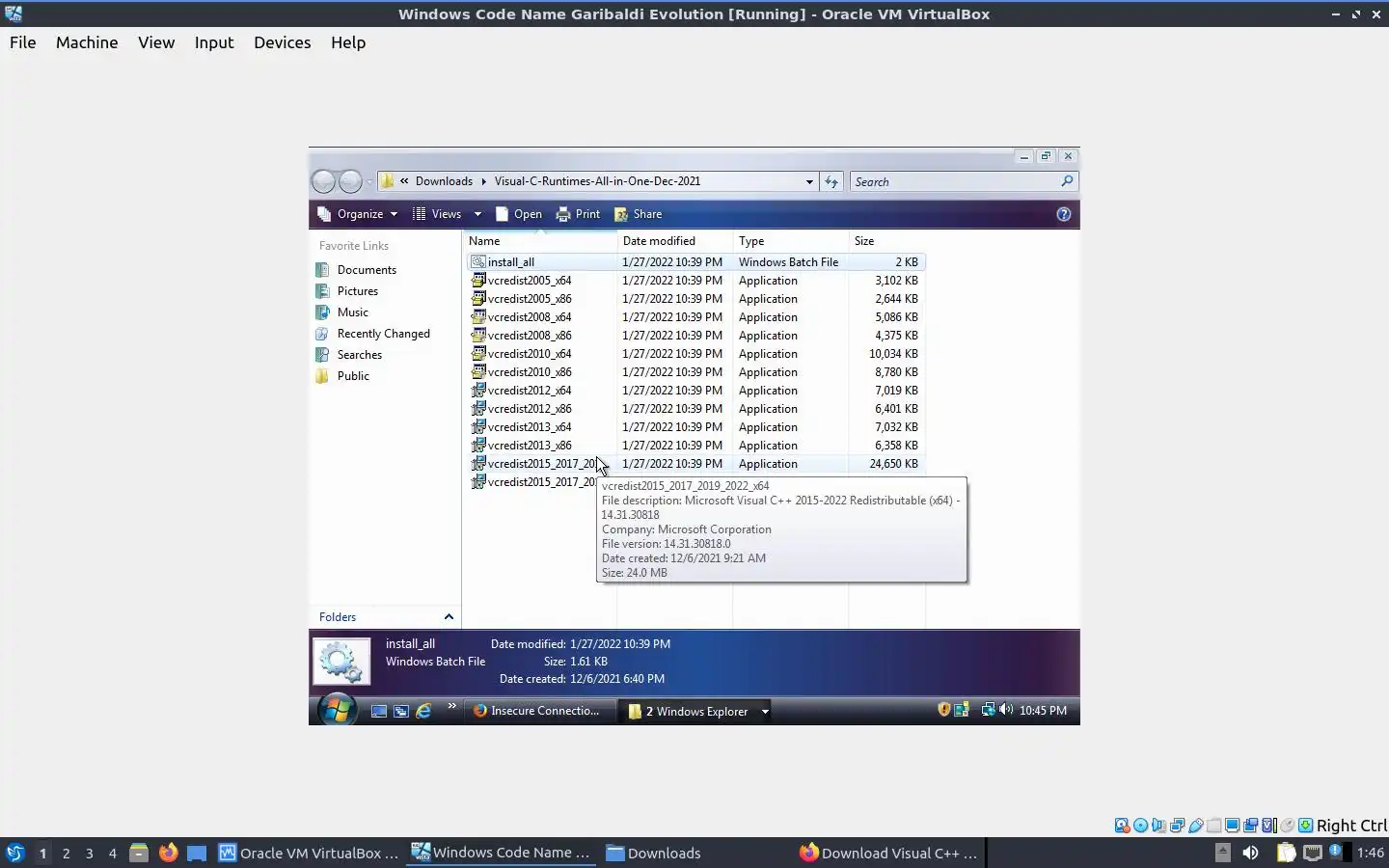Image resolution: width=1389 pixels, height=868 pixels.
Task: Sort by Size column header
Action: (x=887, y=241)
